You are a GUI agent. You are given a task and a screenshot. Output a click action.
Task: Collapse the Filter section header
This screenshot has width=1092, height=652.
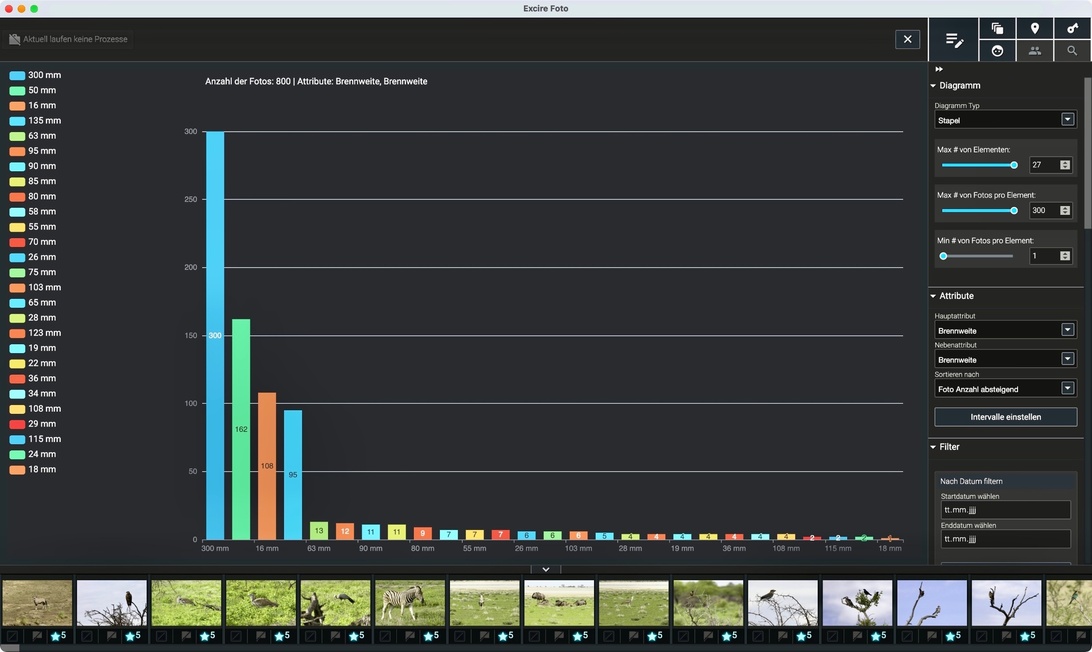tap(949, 447)
